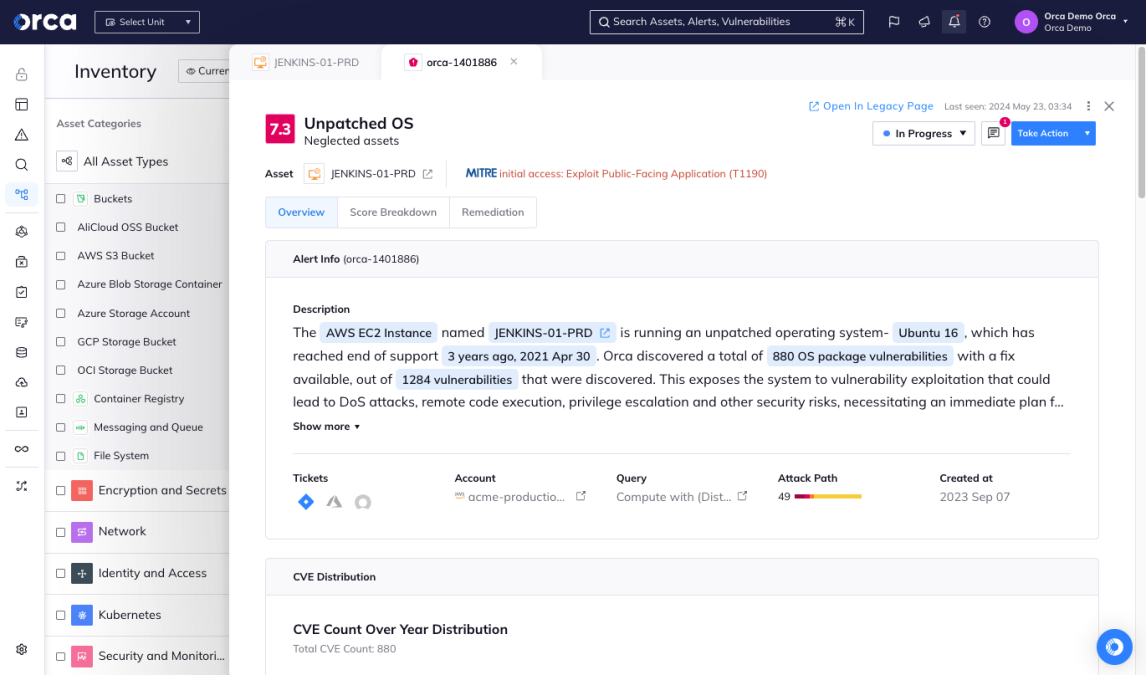
Task: Open JENKINS-01-PRD asset external link icon
Action: coord(428,174)
